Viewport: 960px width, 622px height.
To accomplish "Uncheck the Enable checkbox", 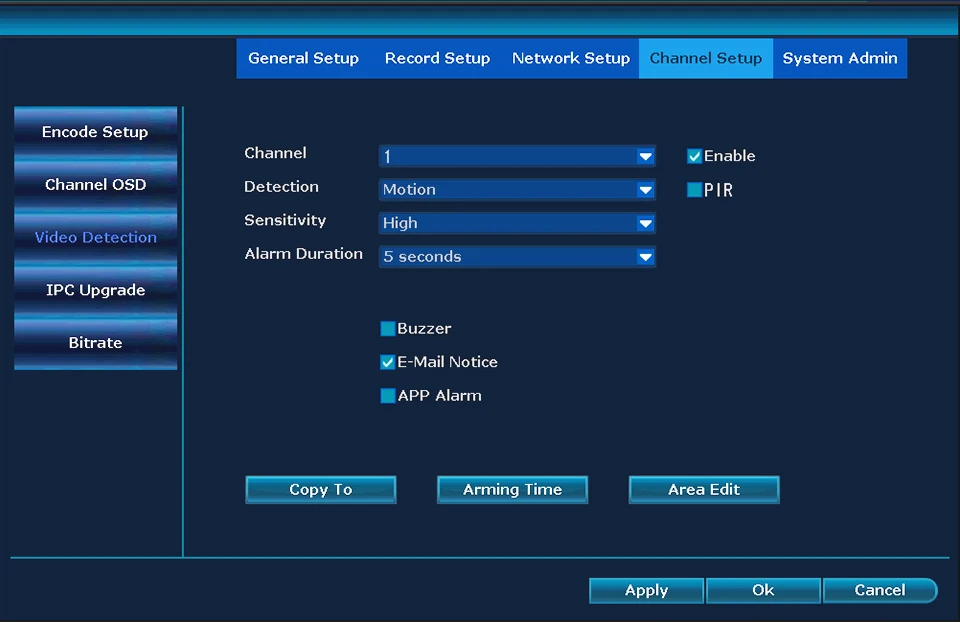I will (694, 156).
